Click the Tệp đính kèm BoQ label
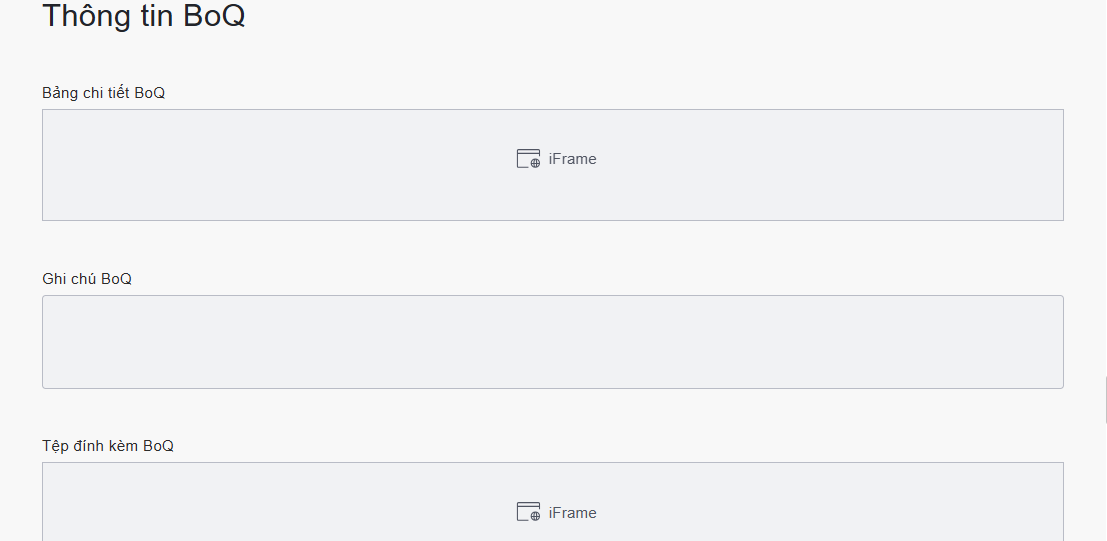This screenshot has height=541, width=1107. pos(108,446)
